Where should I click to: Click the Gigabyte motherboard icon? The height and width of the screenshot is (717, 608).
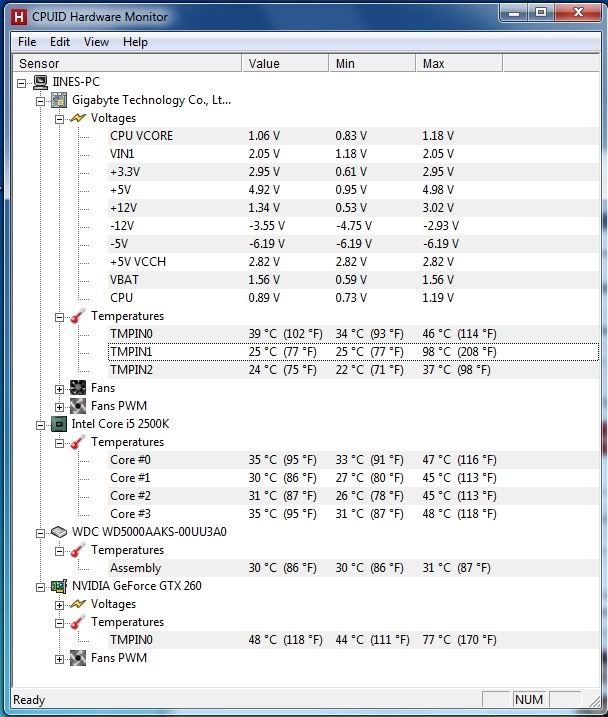pyautogui.click(x=59, y=100)
